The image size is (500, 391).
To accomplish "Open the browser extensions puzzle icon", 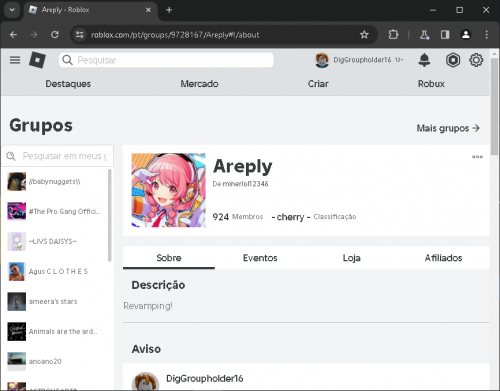I will pyautogui.click(x=393, y=35).
